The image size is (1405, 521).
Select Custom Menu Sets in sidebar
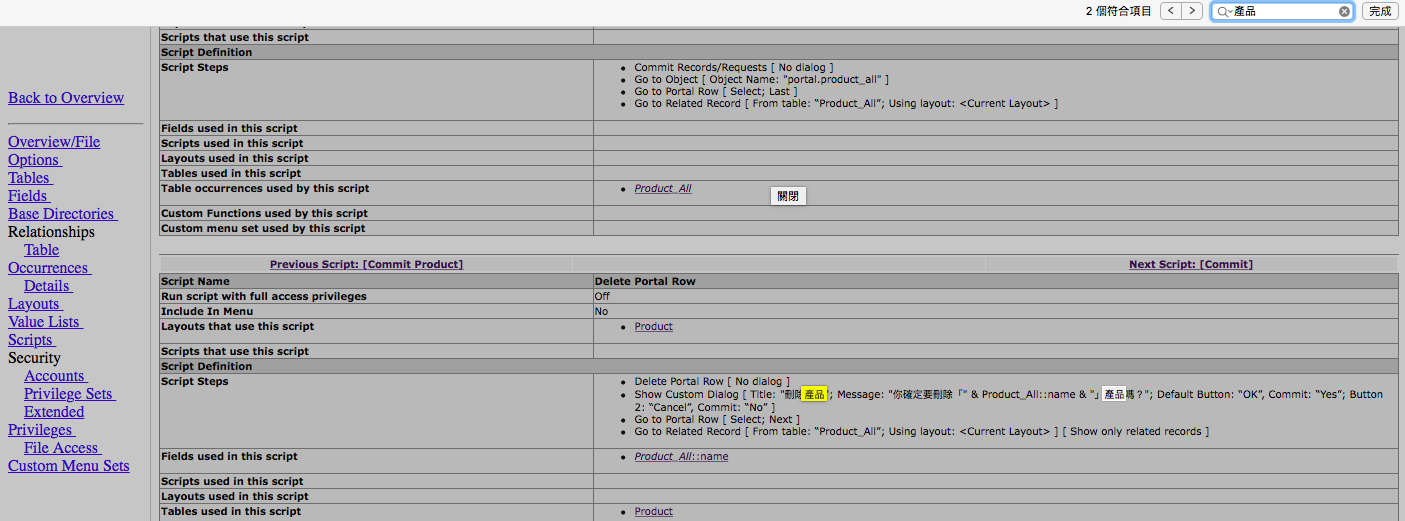click(x=68, y=466)
